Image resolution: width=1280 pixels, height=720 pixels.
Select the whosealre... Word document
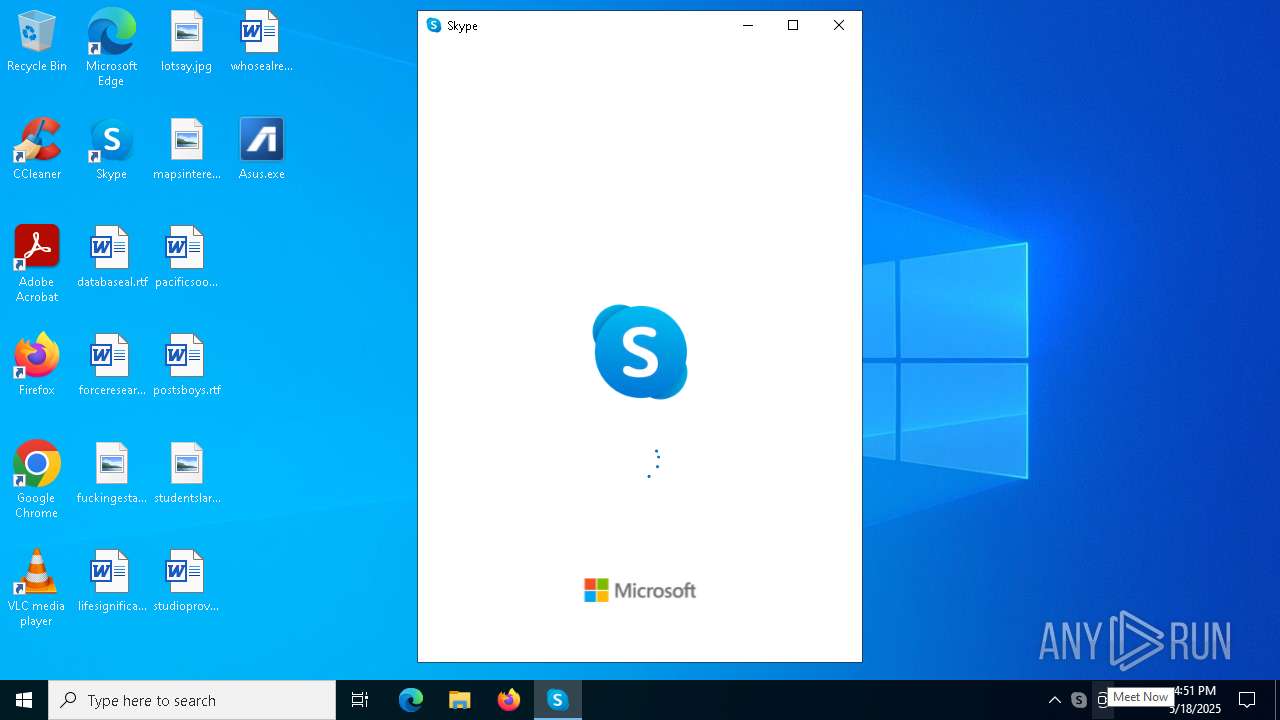261,42
